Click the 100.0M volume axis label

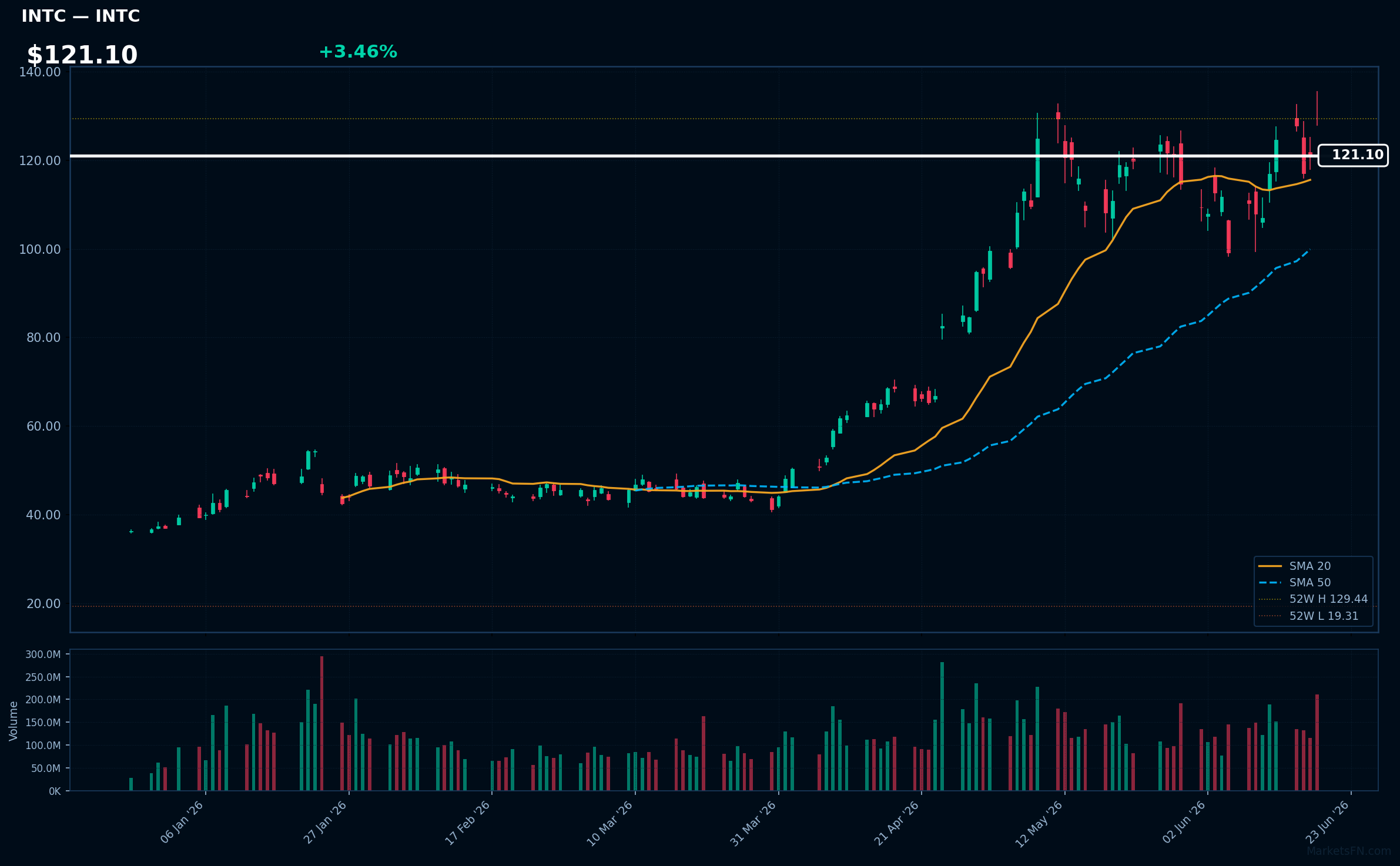pos(43,746)
